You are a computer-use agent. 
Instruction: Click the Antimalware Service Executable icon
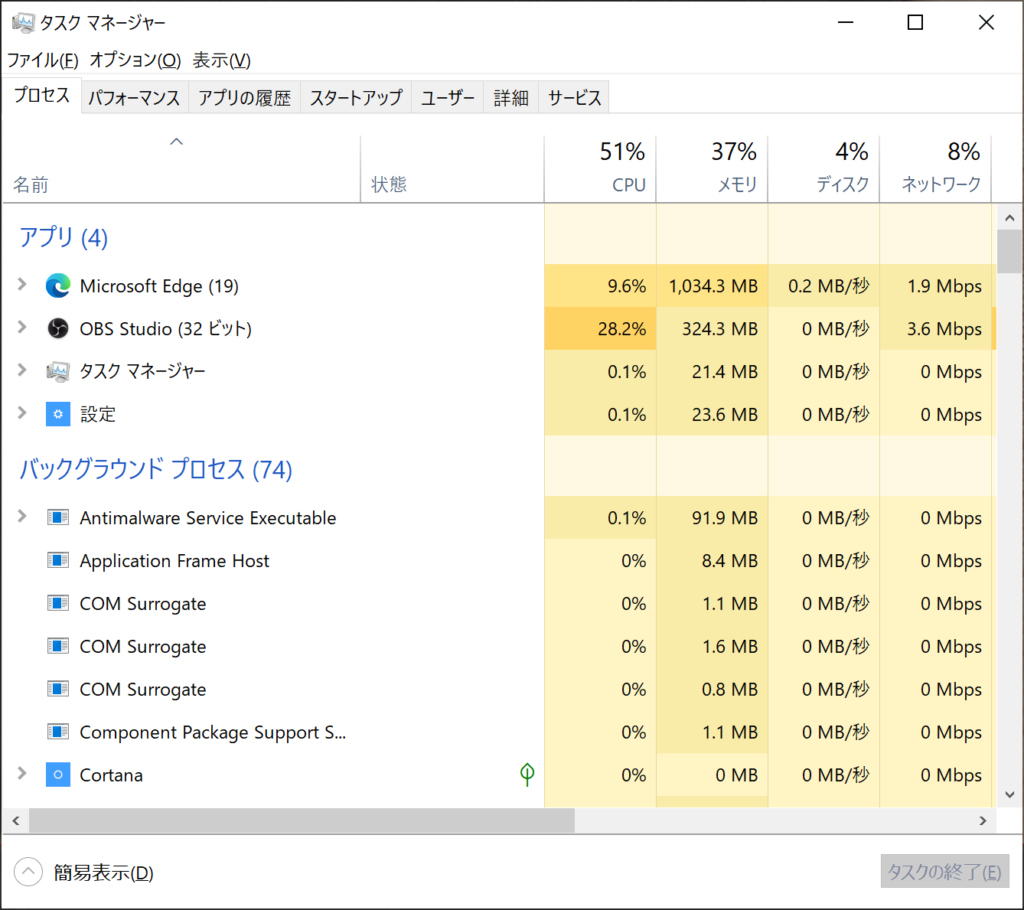57,518
